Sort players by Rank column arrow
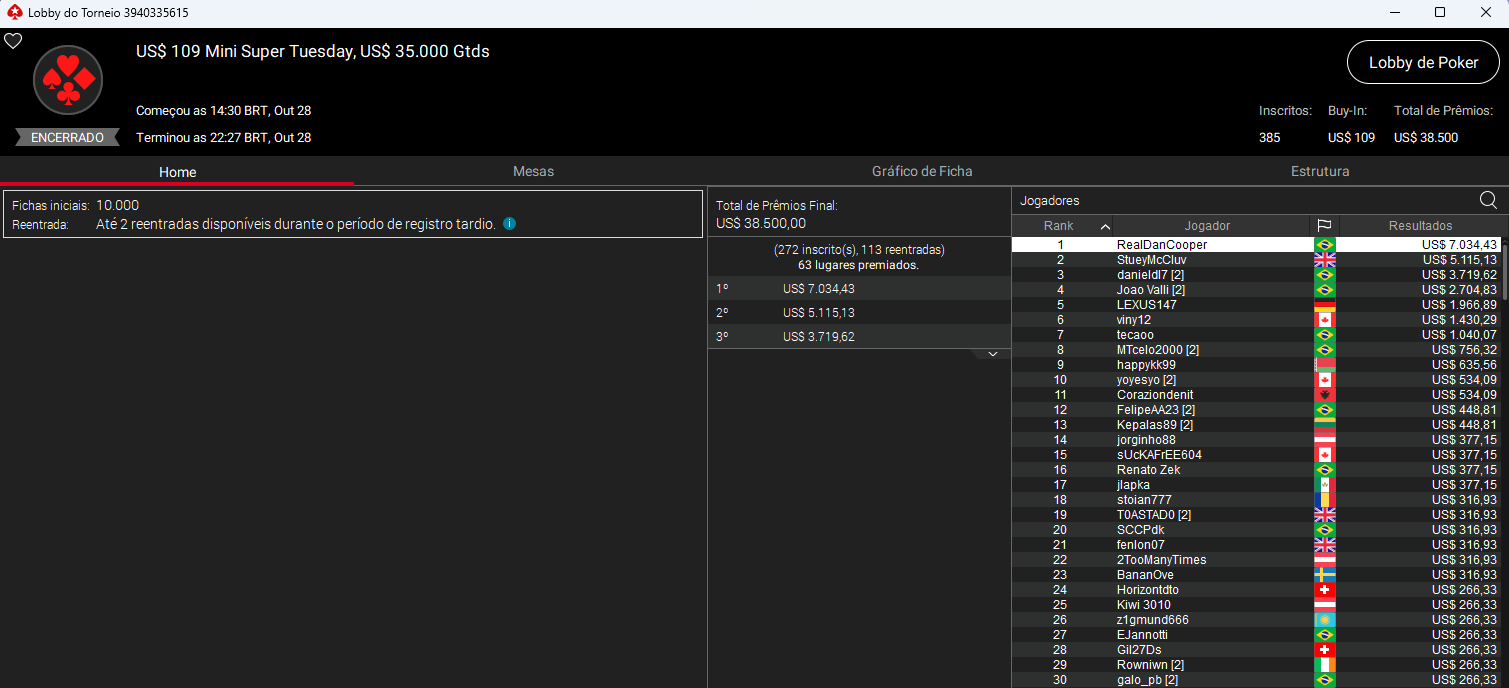 tap(1104, 226)
